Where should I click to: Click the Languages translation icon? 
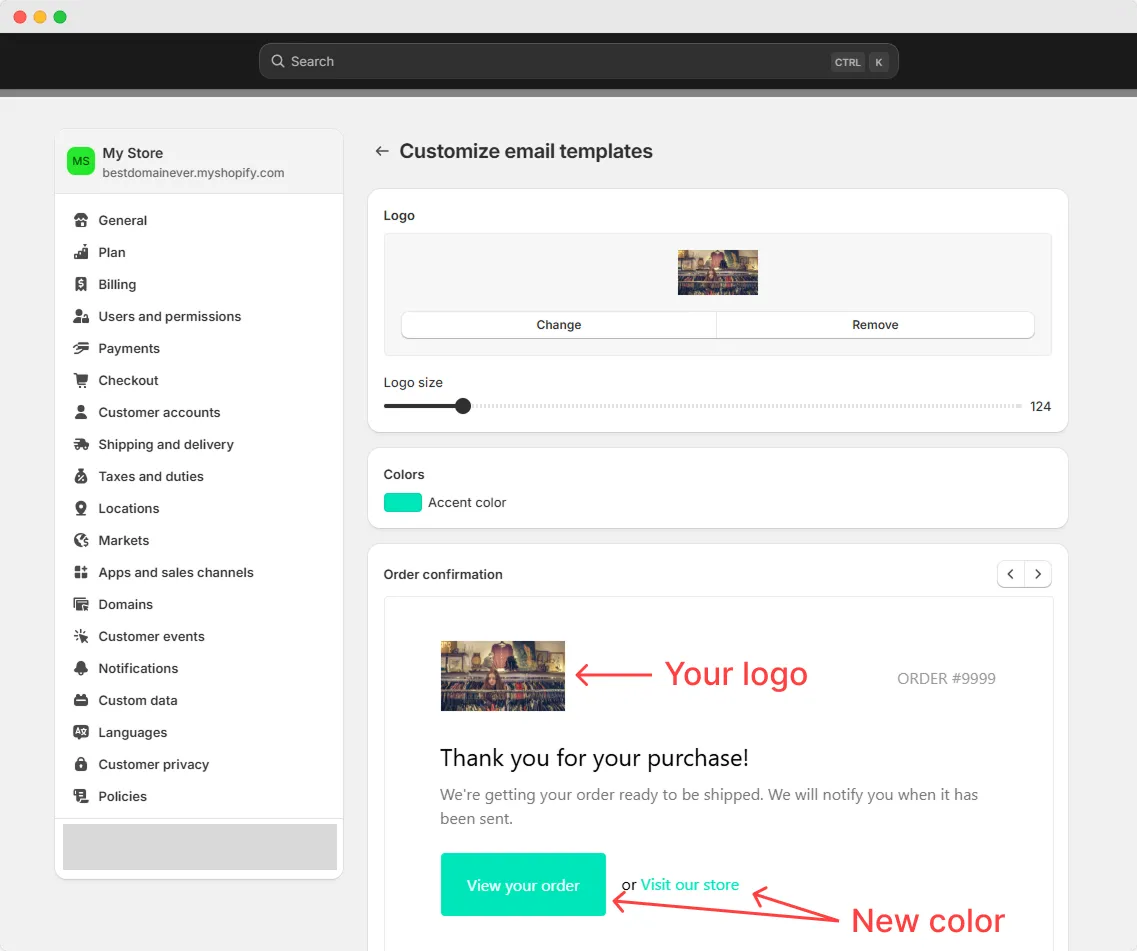click(81, 732)
